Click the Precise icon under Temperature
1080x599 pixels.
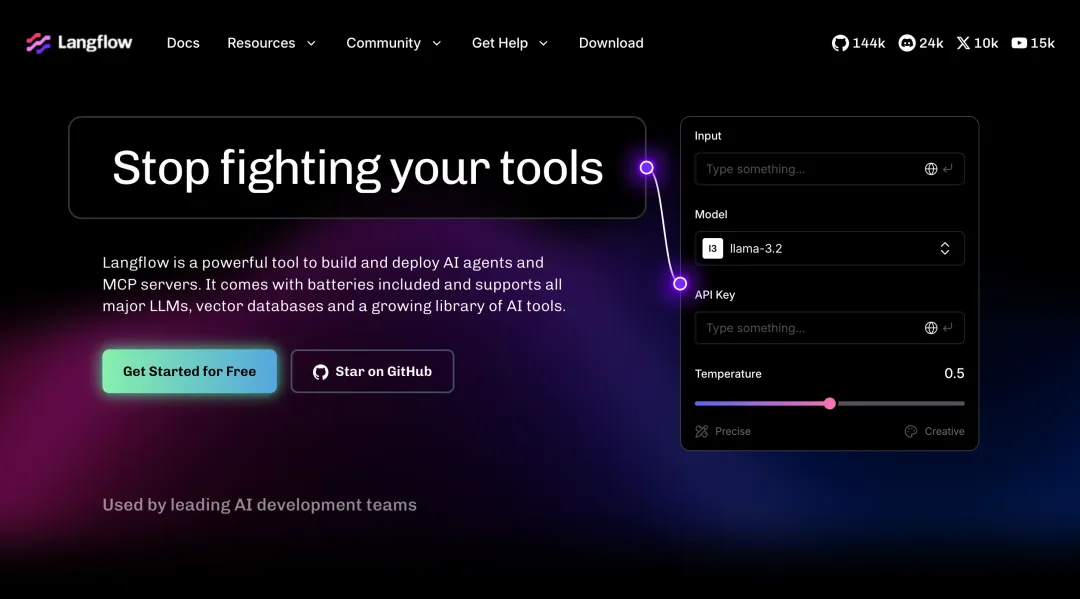(701, 431)
